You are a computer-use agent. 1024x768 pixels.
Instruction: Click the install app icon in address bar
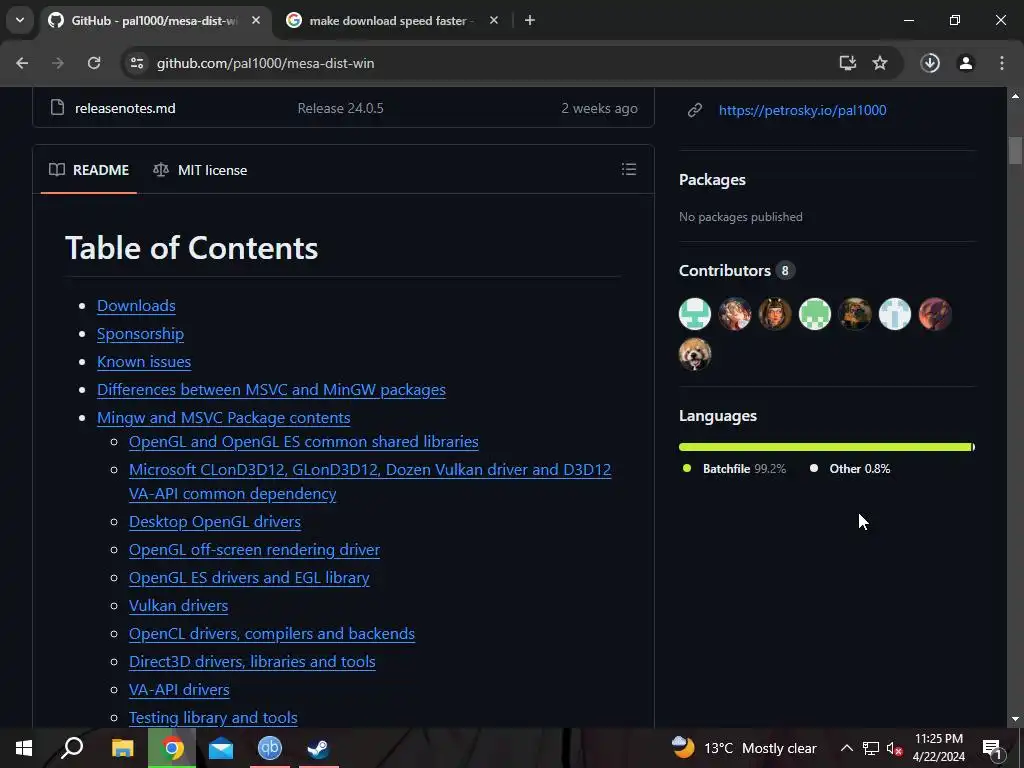coord(848,63)
